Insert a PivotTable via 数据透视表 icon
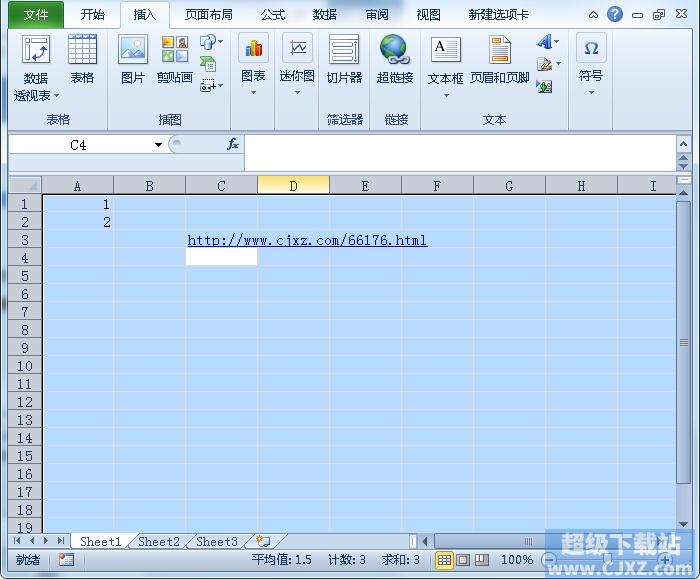This screenshot has height=579, width=700. 36,50
